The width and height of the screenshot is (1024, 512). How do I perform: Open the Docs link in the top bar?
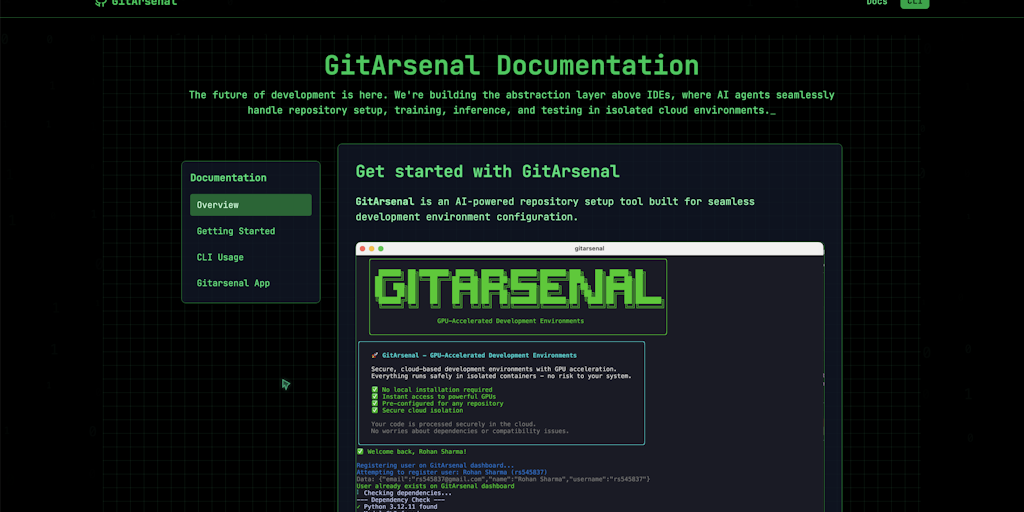[876, 2]
